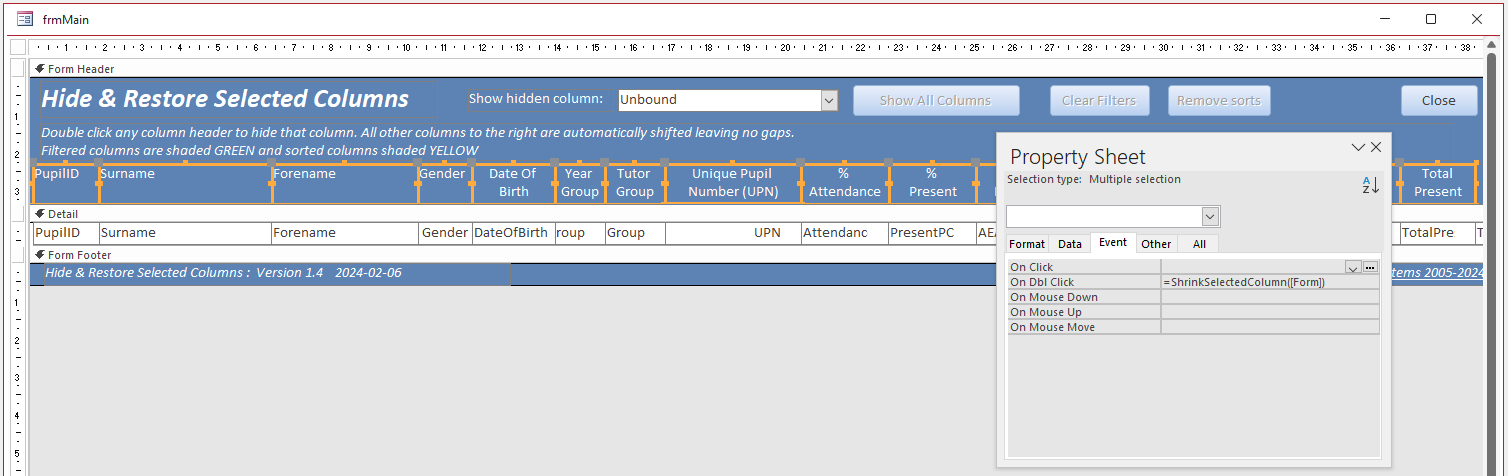The image size is (1508, 476).
Task: Sort Property Sheet properties alphabetically (A-Z icon)
Action: coord(1370,185)
